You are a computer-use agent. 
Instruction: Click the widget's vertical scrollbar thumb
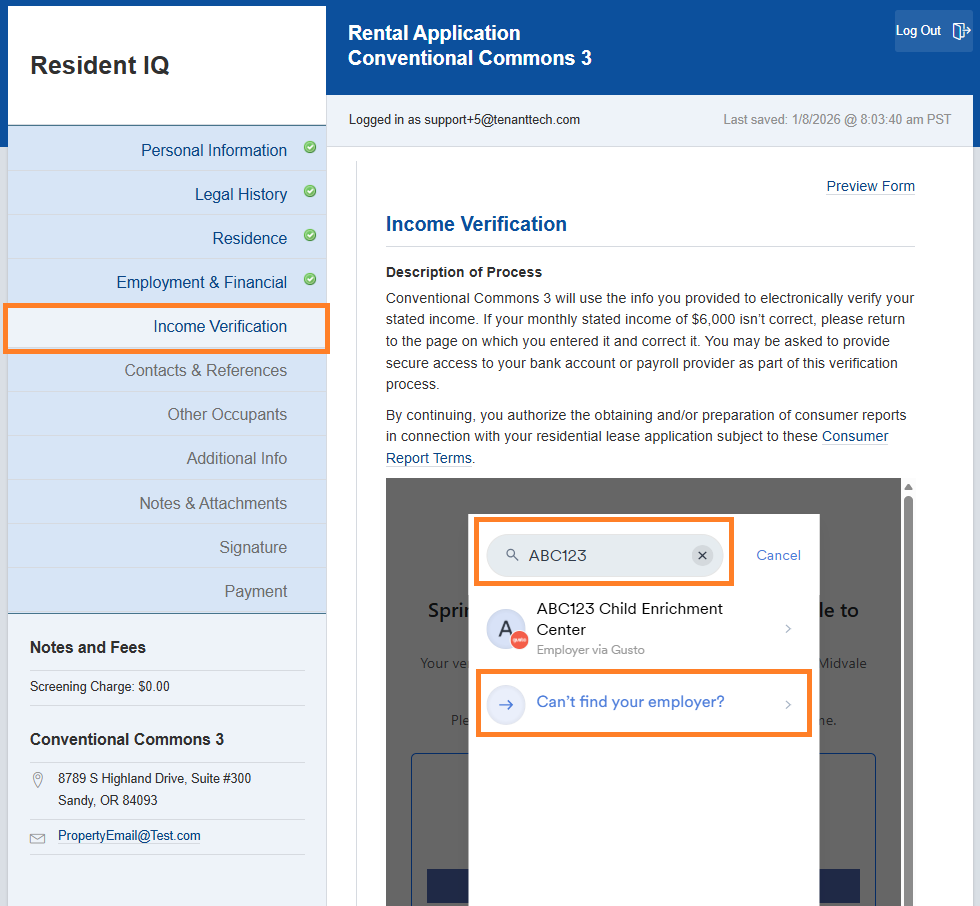[x=908, y=700]
